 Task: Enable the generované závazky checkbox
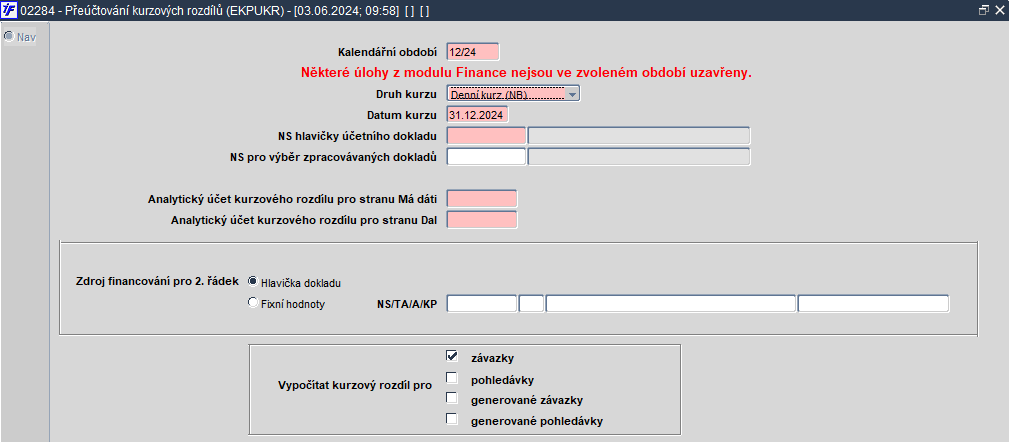coord(452,398)
